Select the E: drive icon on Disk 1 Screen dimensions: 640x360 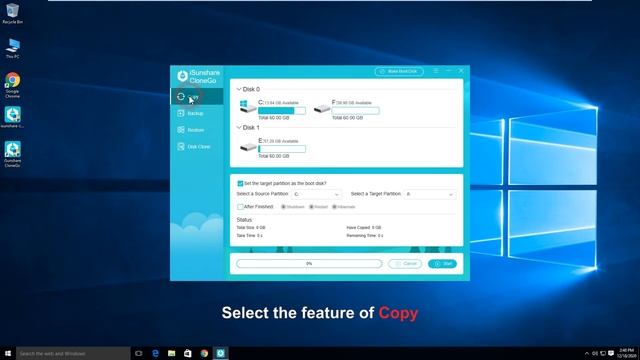[x=248, y=147]
